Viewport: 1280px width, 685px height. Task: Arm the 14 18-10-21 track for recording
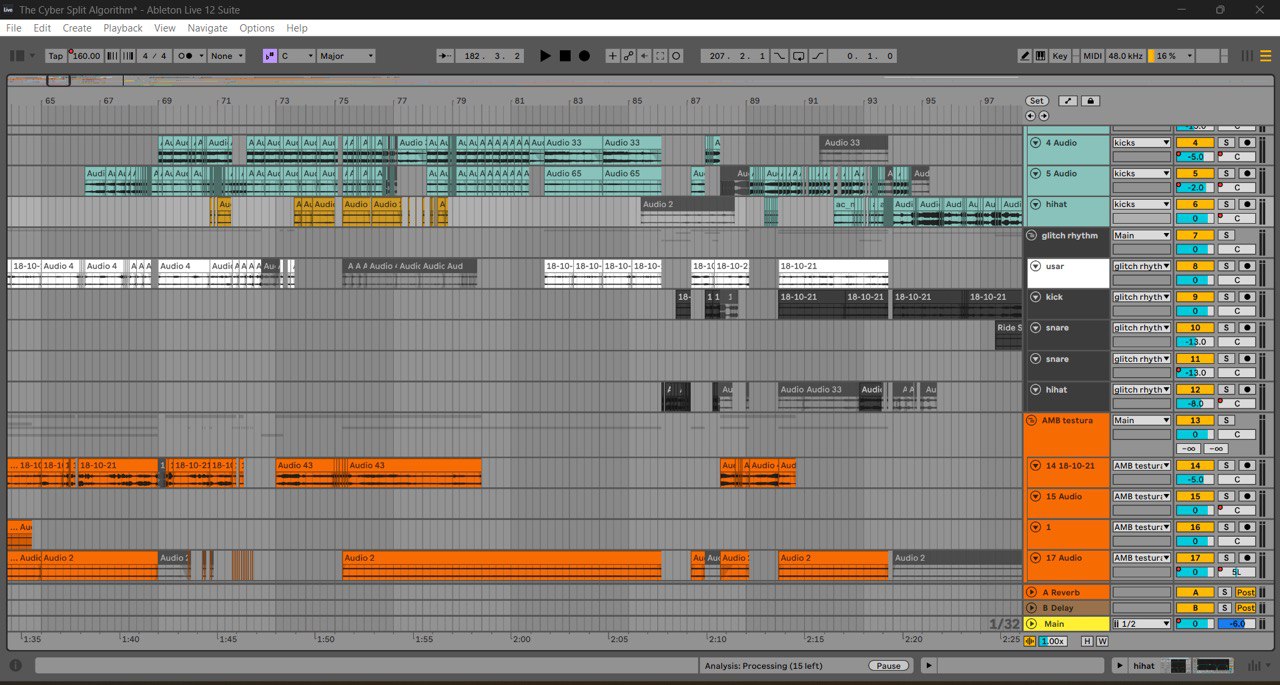1246,466
